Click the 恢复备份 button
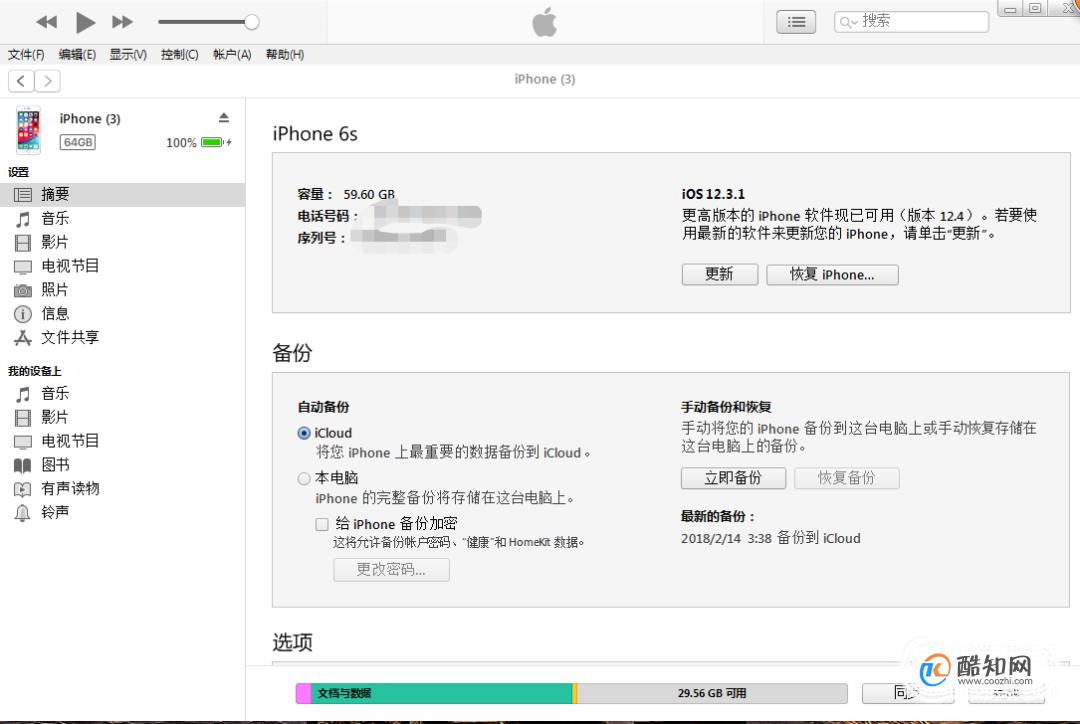 coord(847,478)
